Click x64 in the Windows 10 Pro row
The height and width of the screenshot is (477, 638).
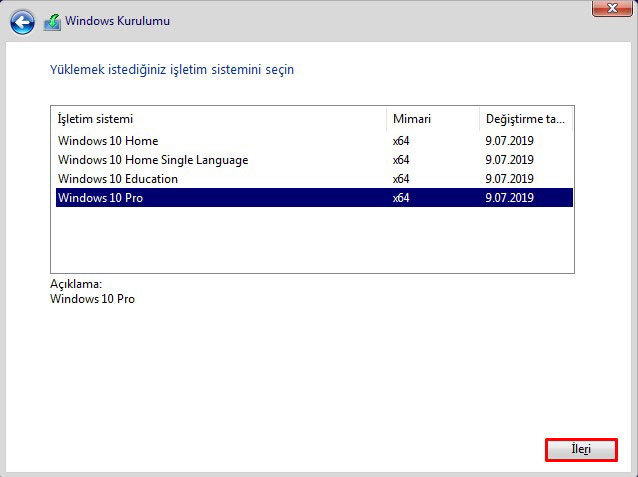tap(401, 198)
